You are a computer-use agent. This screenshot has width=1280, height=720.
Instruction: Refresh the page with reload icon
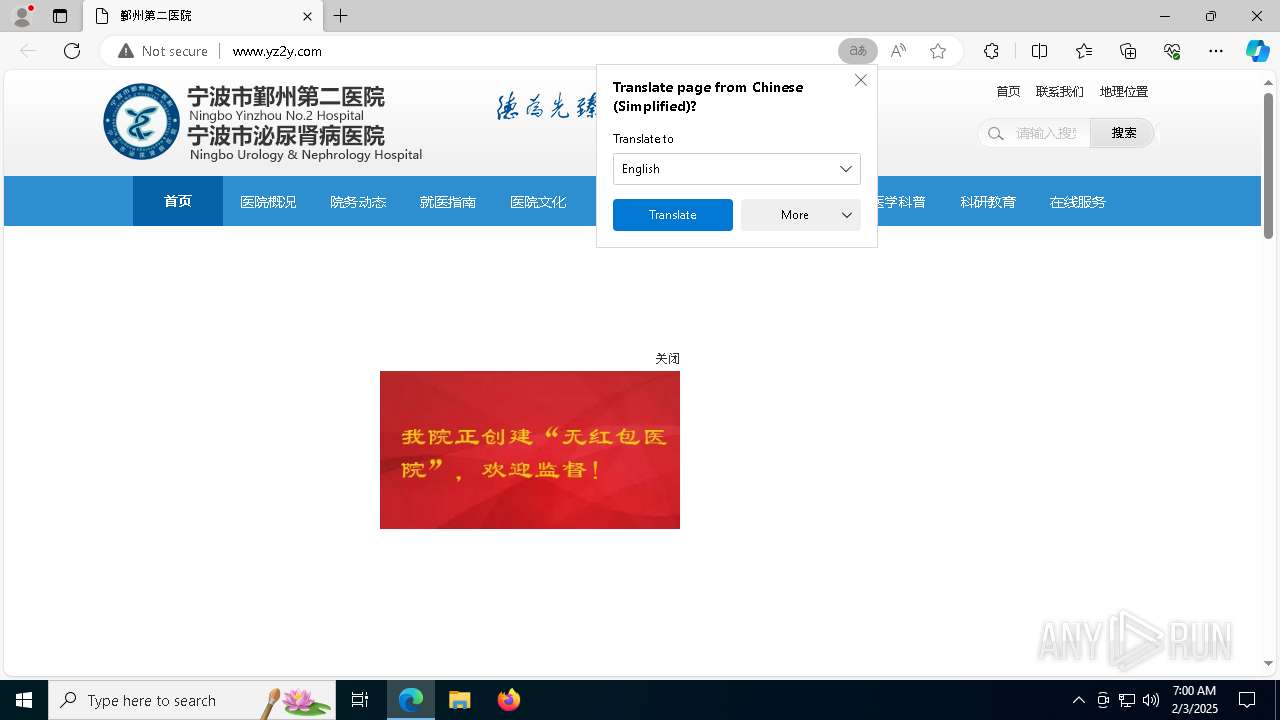tap(72, 51)
